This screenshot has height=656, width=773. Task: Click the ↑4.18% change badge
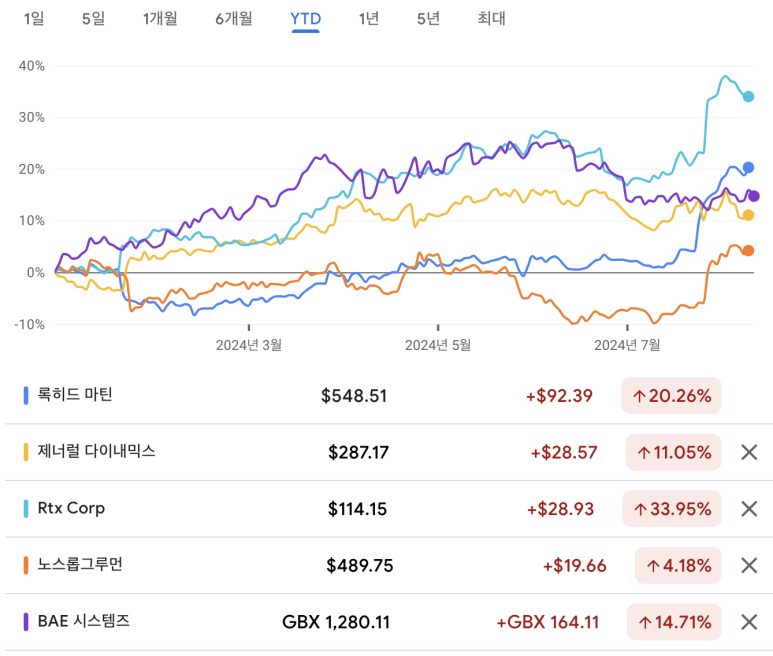[678, 565]
